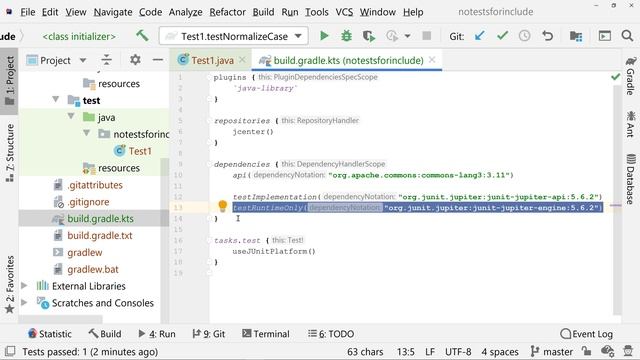Click the Run Anything window icon
This screenshot has height=360, width=640.
604,36
